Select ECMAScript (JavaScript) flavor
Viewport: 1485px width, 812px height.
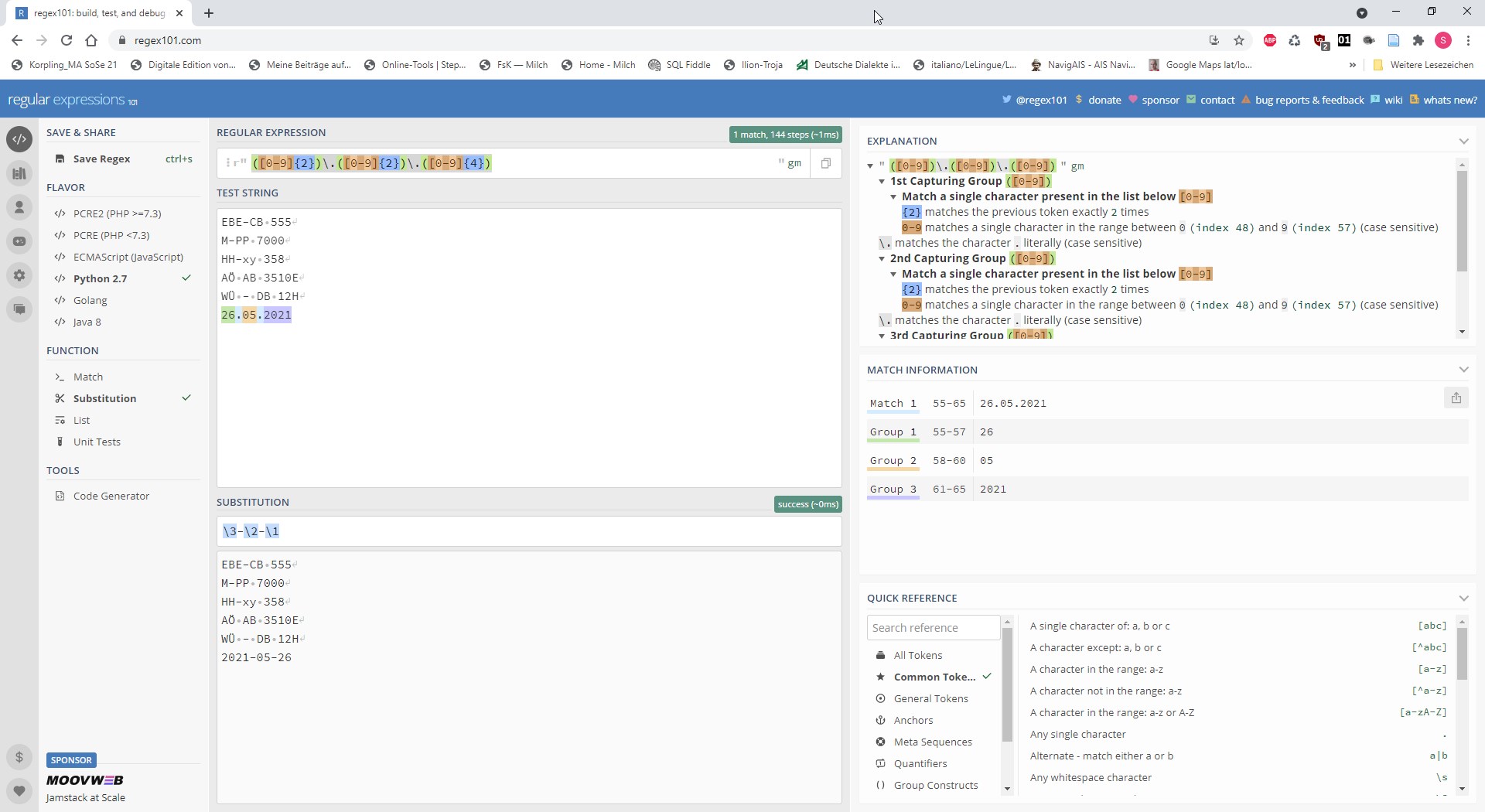tap(128, 257)
